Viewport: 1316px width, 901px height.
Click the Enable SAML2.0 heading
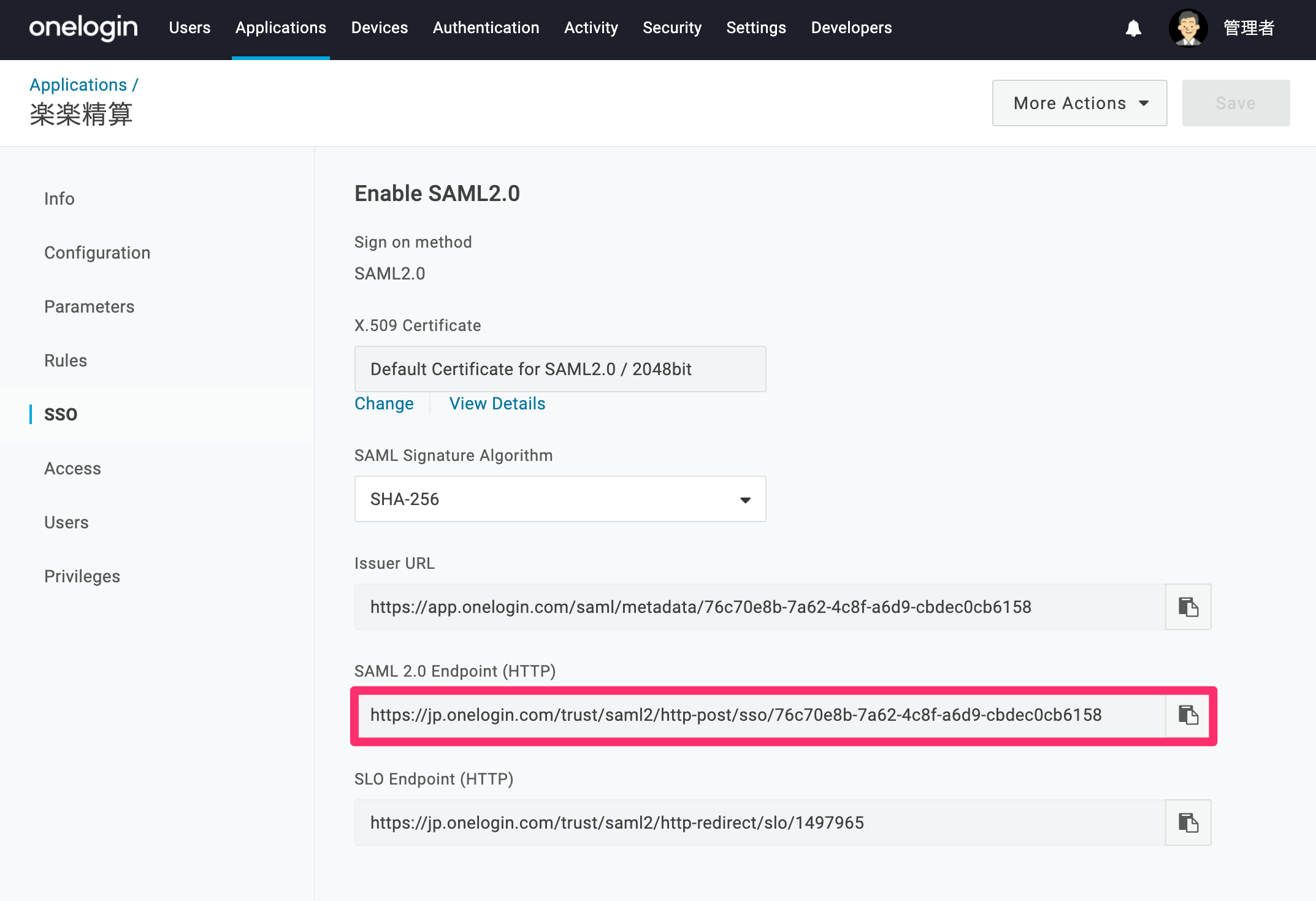(437, 193)
